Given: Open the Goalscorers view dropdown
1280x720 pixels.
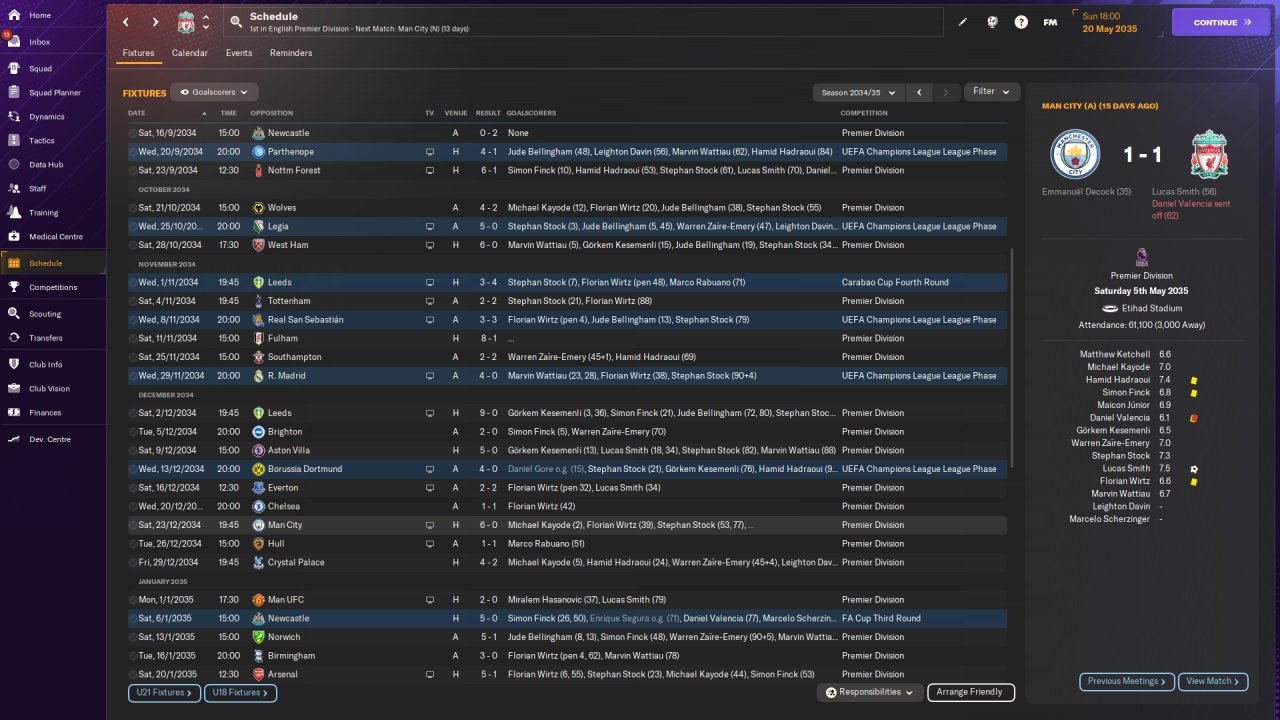Looking at the screenshot, I should (x=214, y=92).
